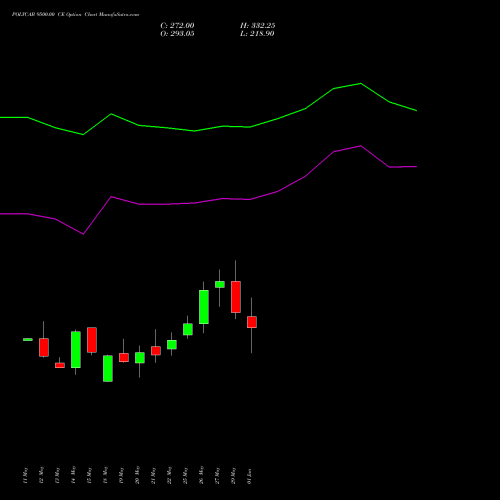Click the red candle for 21 May
Image resolution: width=500 pixels, height=500 pixels.
pos(156,351)
